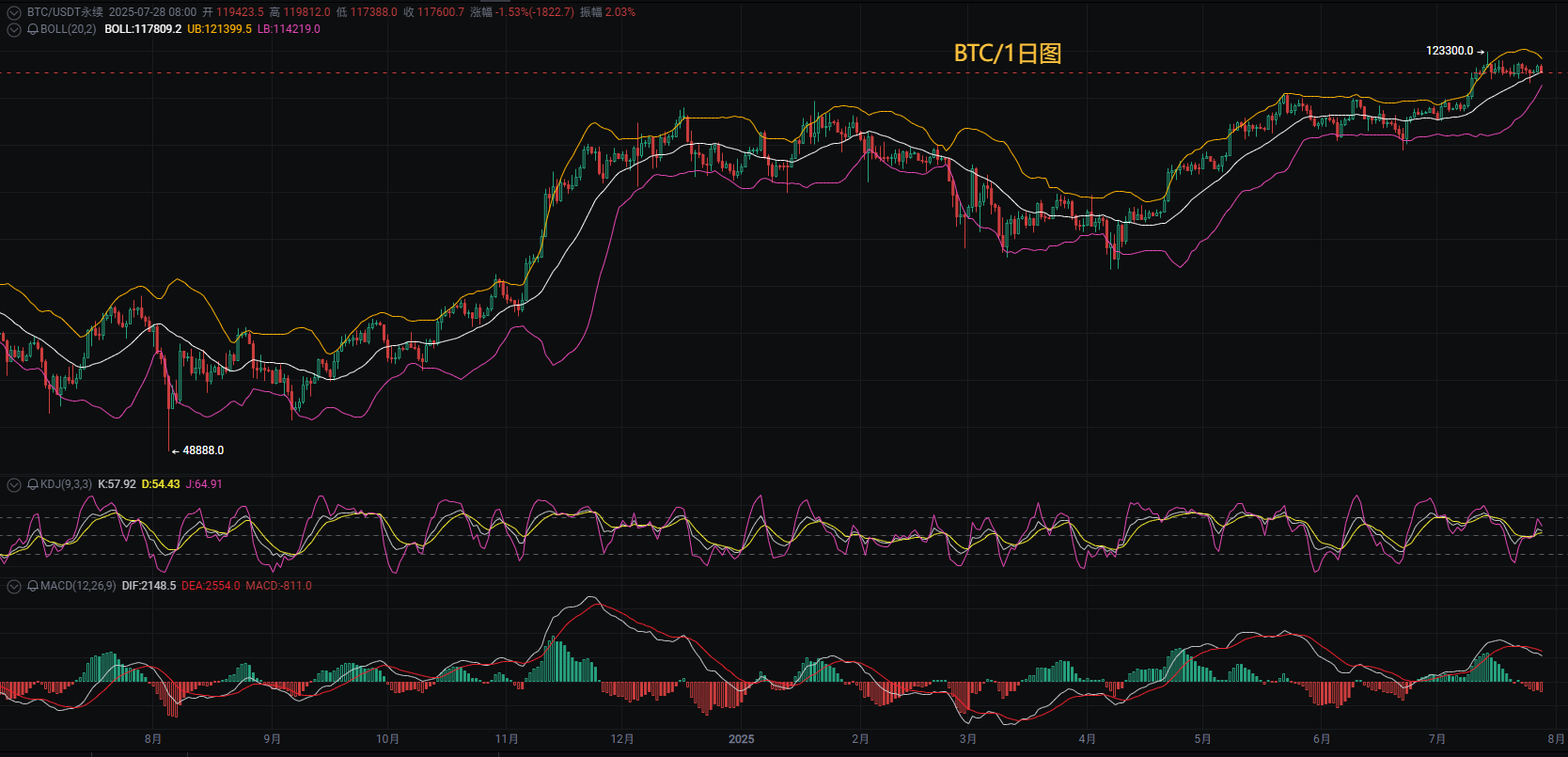
Task: Select the 2025 label on time axis
Action: pyautogui.click(x=742, y=739)
